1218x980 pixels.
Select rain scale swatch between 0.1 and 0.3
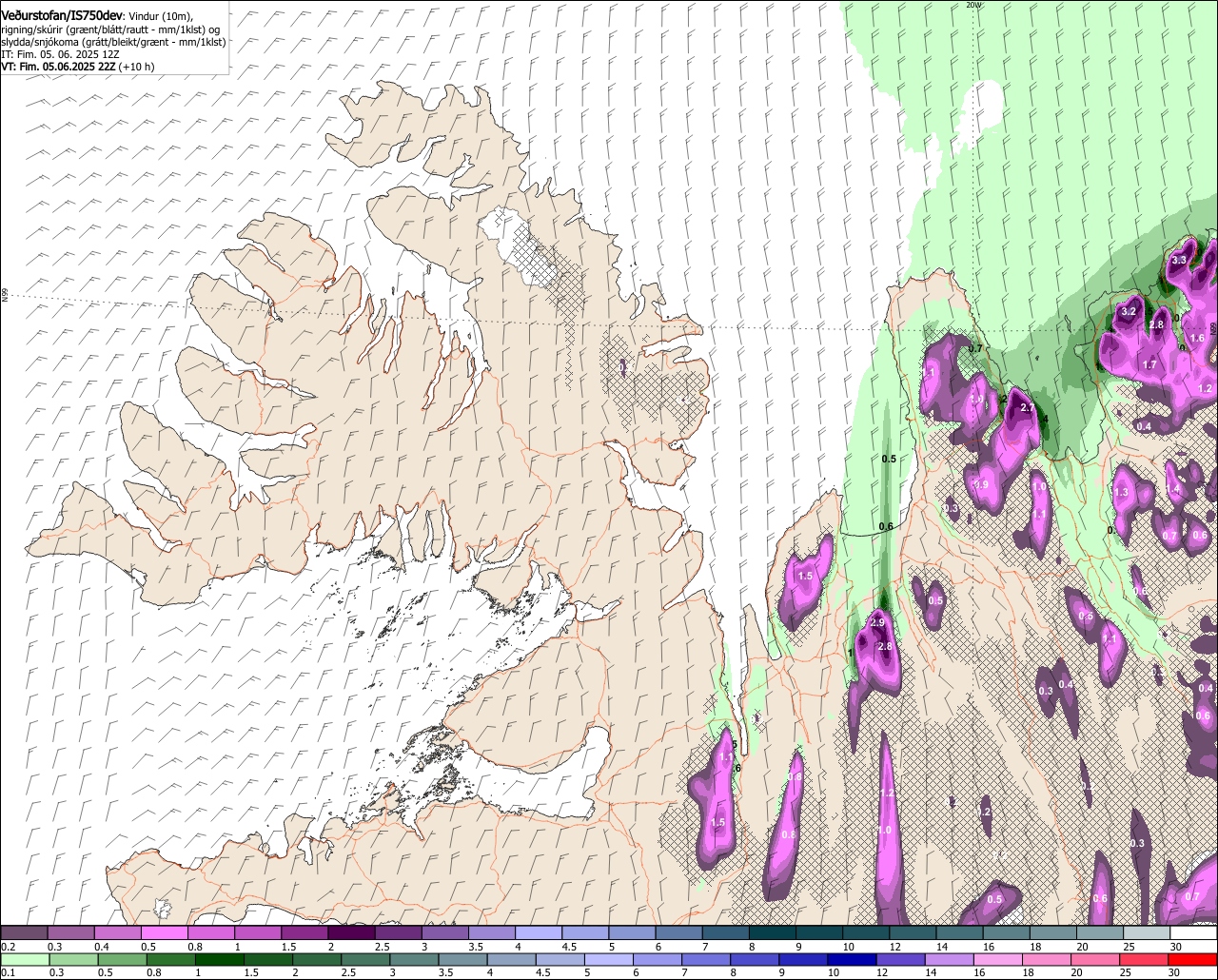click(x=25, y=959)
